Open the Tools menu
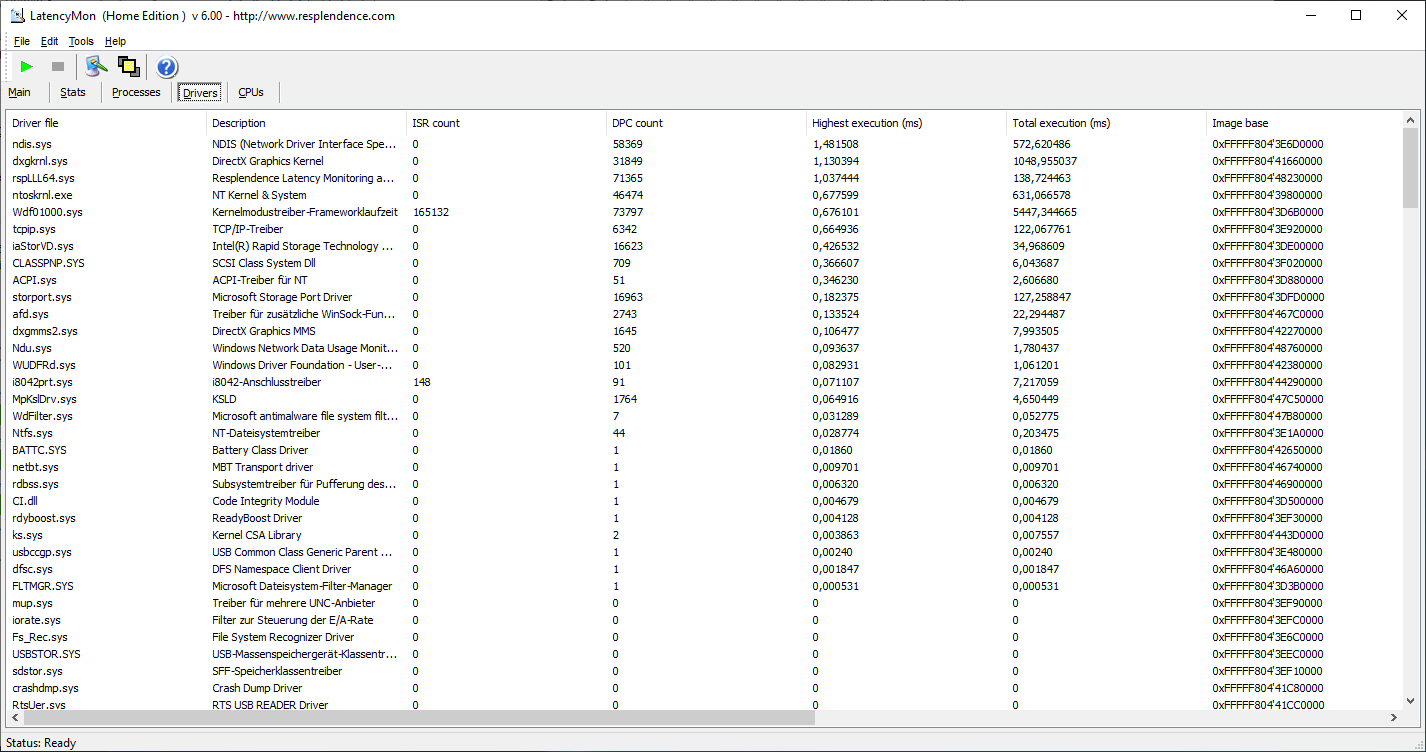 [81, 41]
